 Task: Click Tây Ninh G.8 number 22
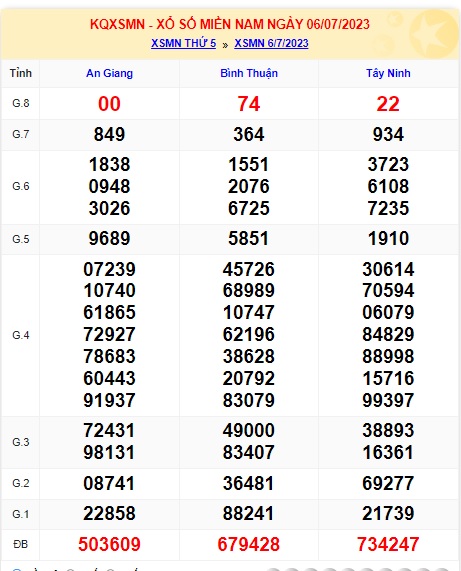tap(388, 104)
